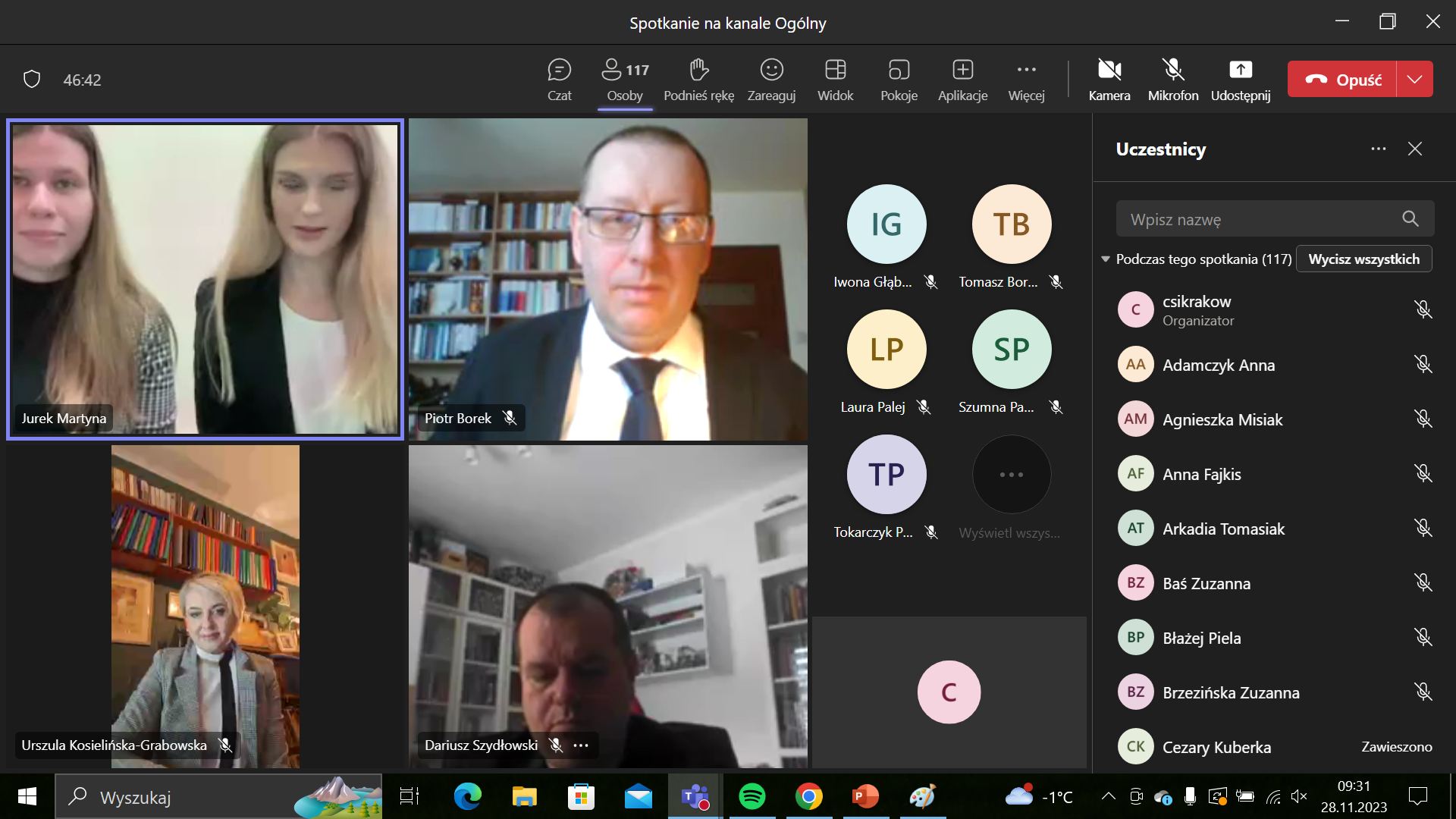Image resolution: width=1456 pixels, height=819 pixels.
Task: Click the Wycisz wszystkich button
Action: [1363, 259]
